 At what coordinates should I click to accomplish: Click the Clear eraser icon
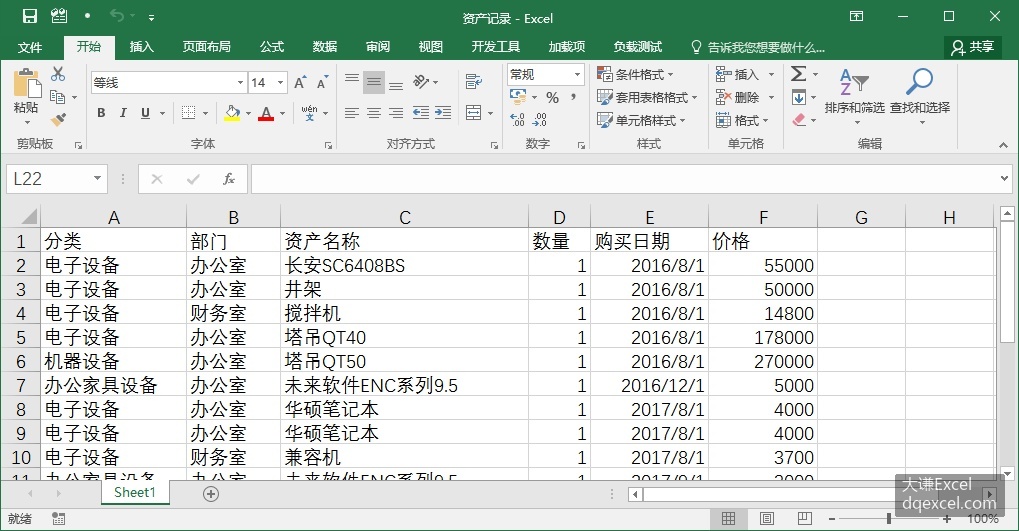[x=799, y=120]
